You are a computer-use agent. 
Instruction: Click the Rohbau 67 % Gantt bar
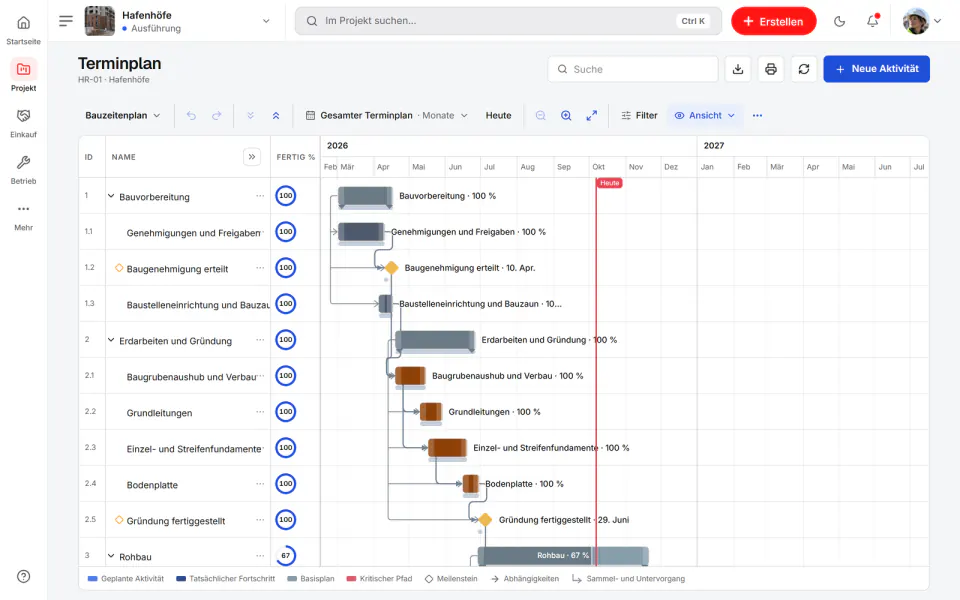tap(563, 555)
